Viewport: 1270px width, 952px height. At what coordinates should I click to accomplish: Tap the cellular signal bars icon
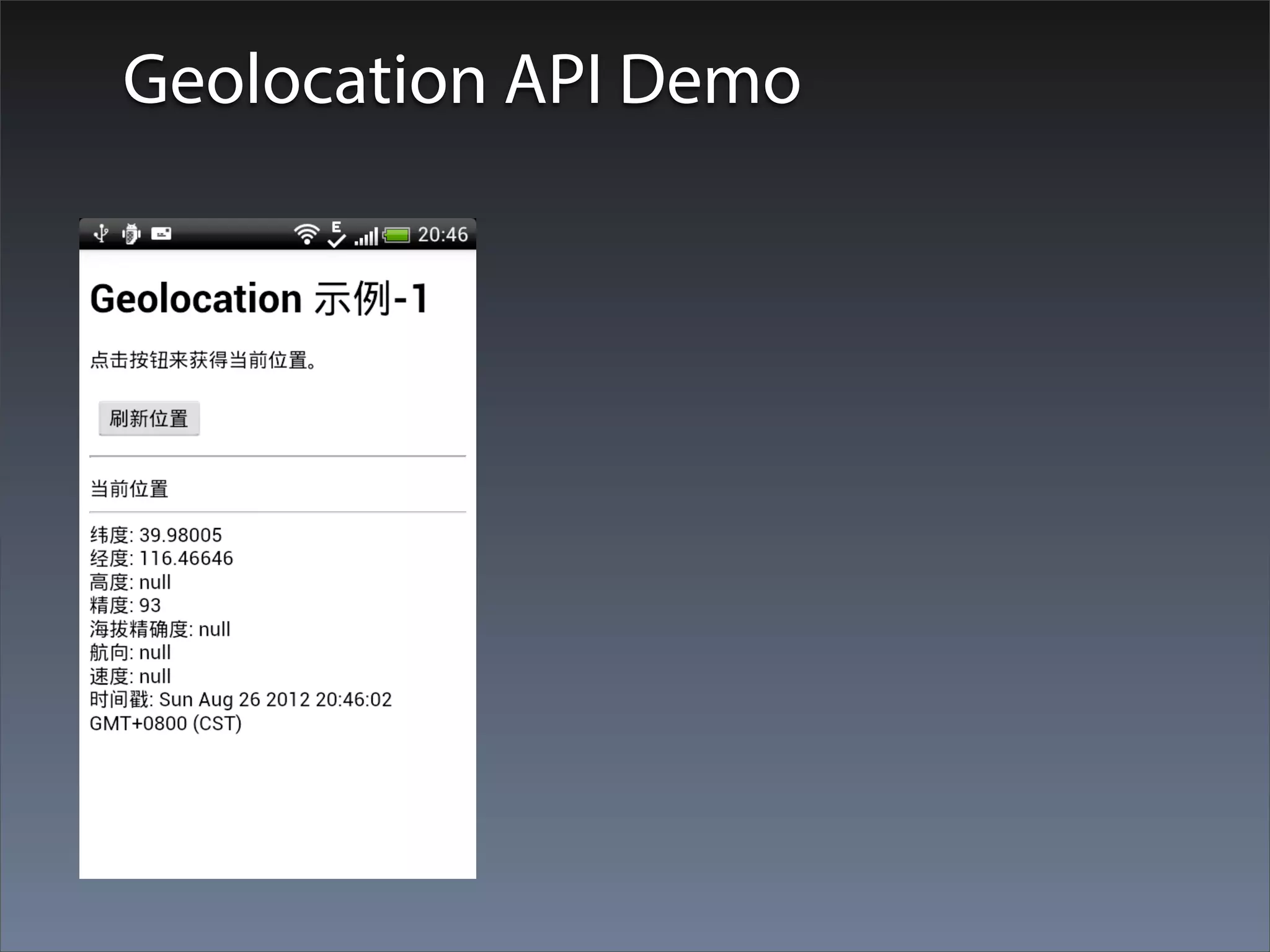pyautogui.click(x=366, y=236)
